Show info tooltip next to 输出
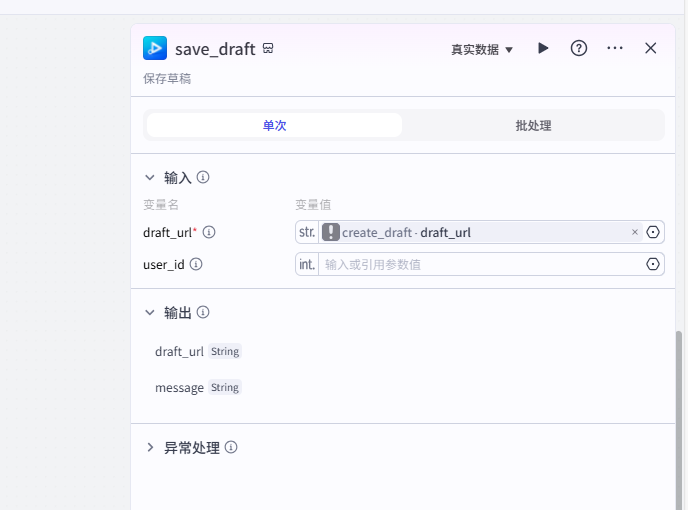Screen dimensions: 688x510 [203, 312]
